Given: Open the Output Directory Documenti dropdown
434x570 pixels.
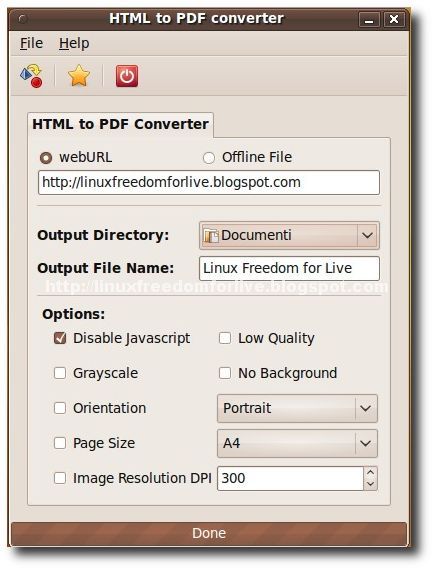Looking at the screenshot, I should click(289, 236).
